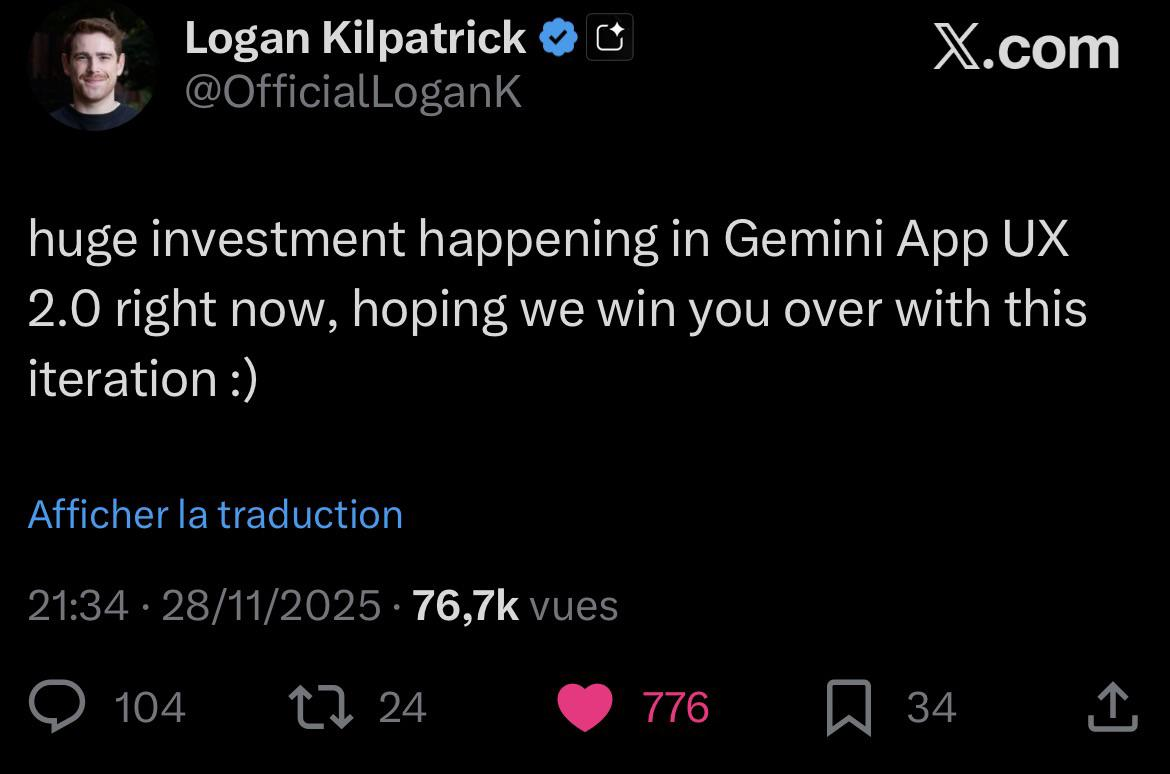Click the 24 reposts count

point(403,708)
